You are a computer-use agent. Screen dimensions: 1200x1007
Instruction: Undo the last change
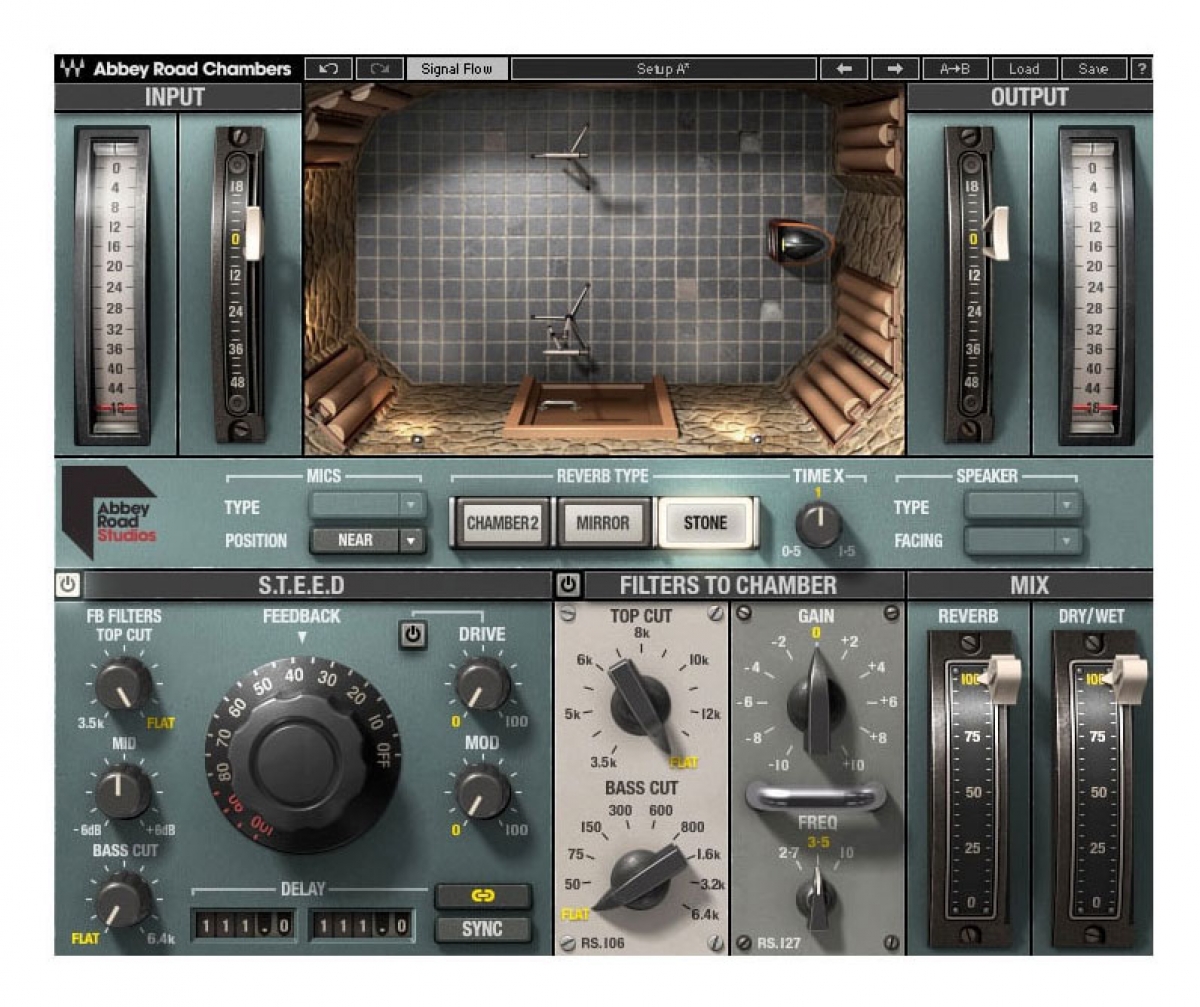(x=328, y=69)
